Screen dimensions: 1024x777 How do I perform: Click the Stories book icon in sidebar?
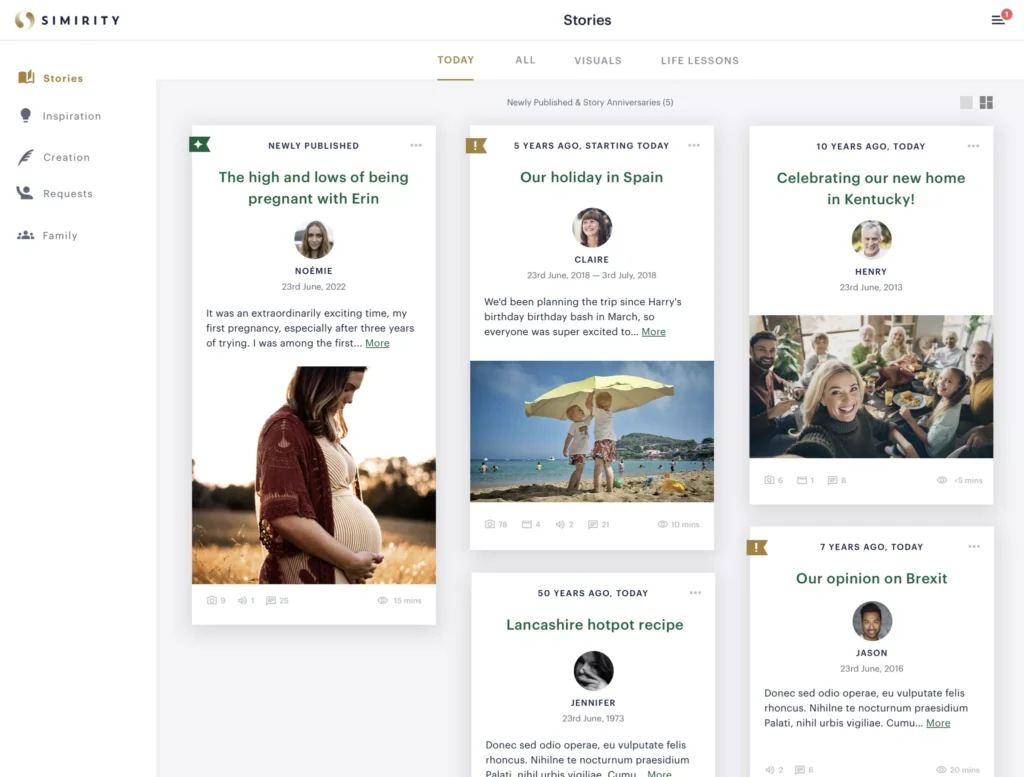point(26,78)
